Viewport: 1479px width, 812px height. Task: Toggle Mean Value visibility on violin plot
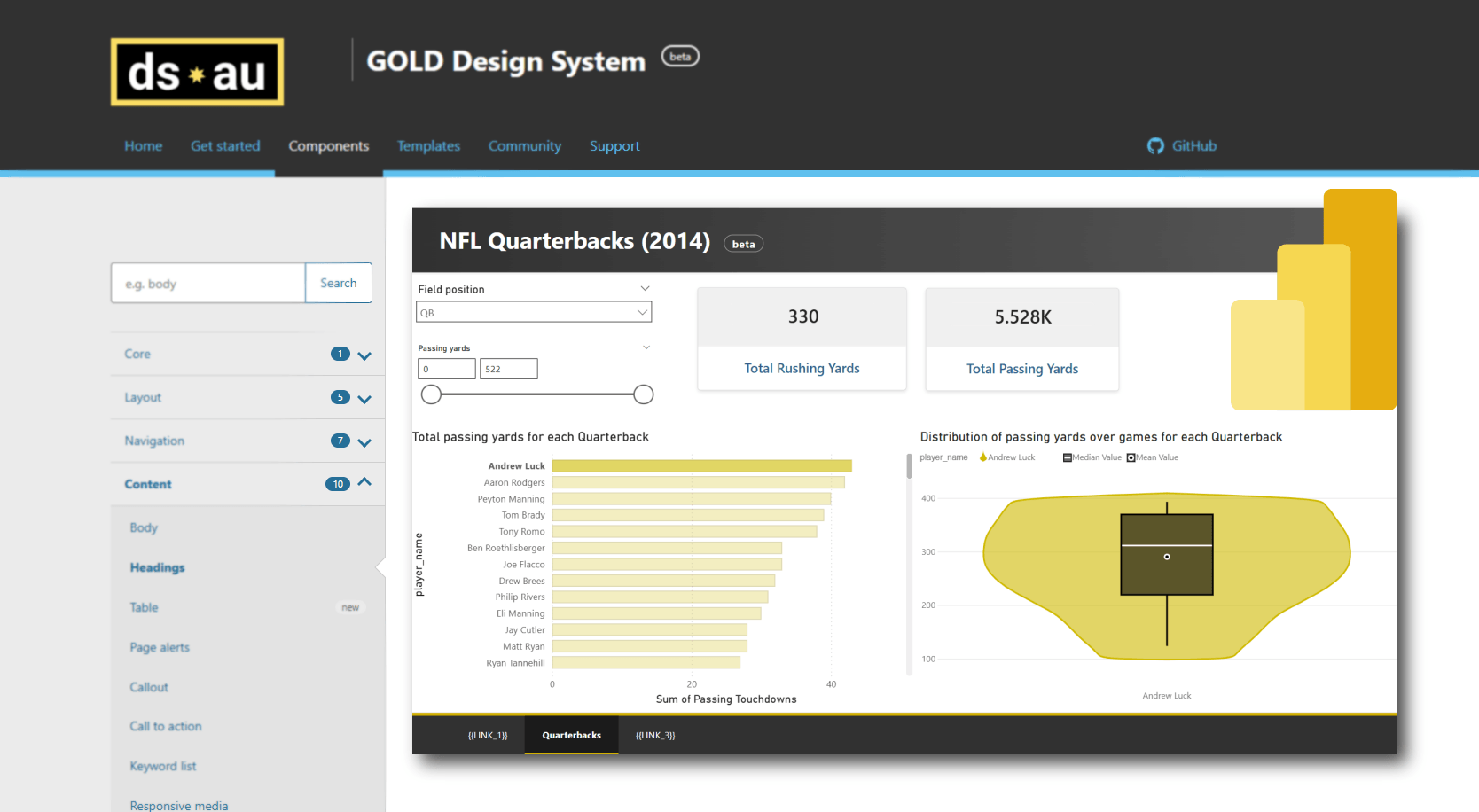(x=1157, y=457)
